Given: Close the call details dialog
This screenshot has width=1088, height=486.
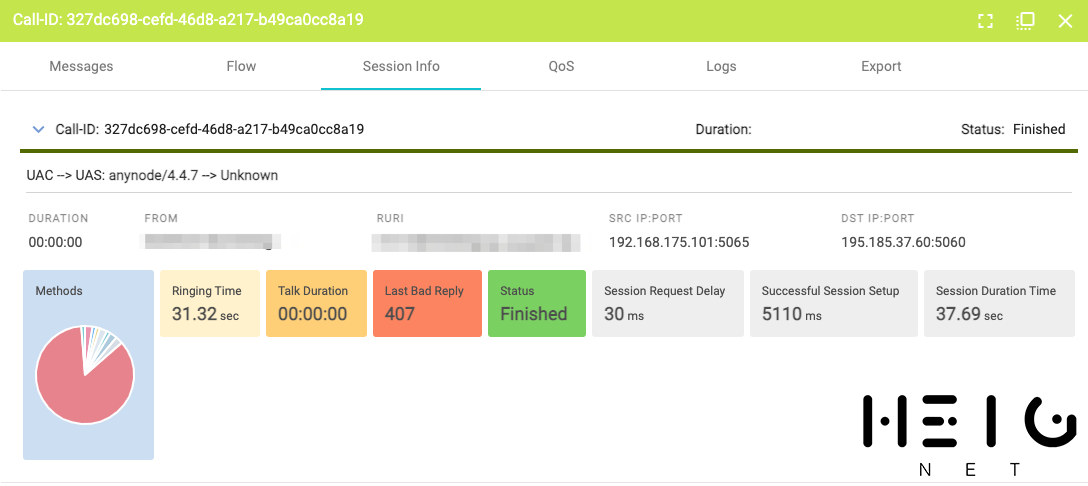Looking at the screenshot, I should tap(1065, 21).
